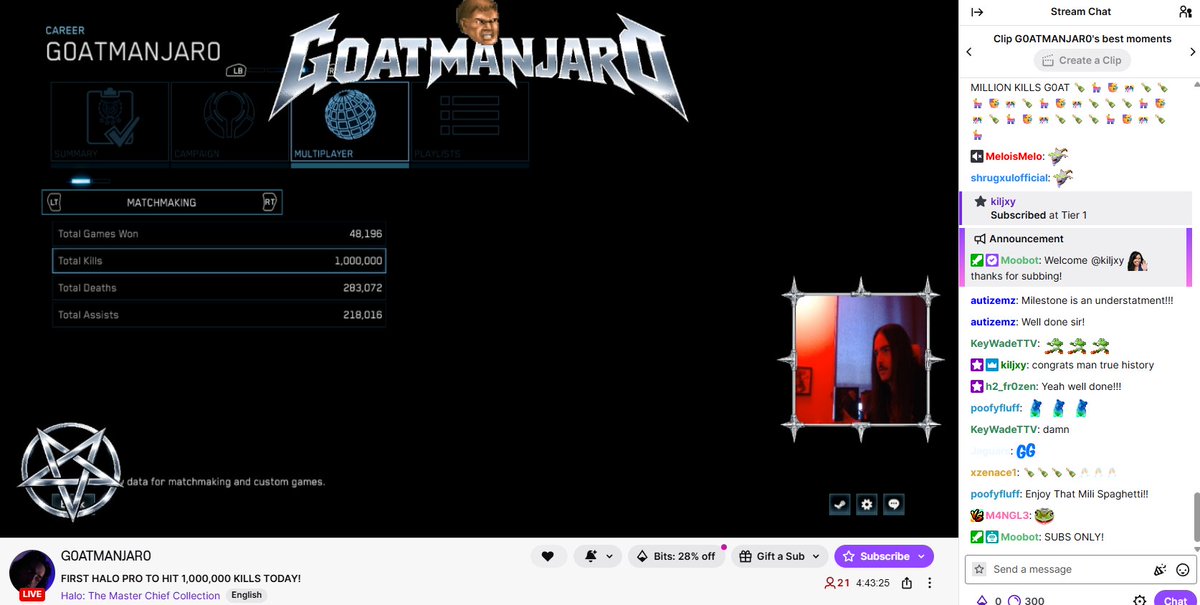This screenshot has width=1200, height=605.
Task: Open the emote picker
Action: 1183,569
